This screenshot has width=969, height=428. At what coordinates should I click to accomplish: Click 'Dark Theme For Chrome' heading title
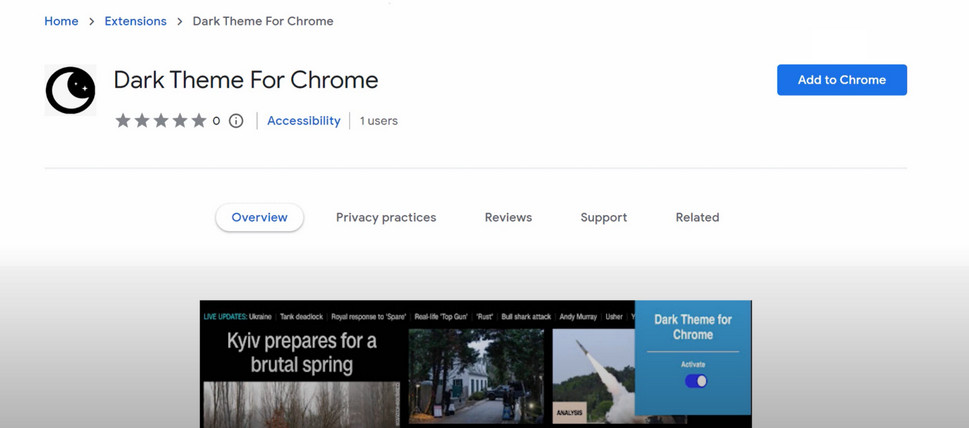(x=246, y=80)
